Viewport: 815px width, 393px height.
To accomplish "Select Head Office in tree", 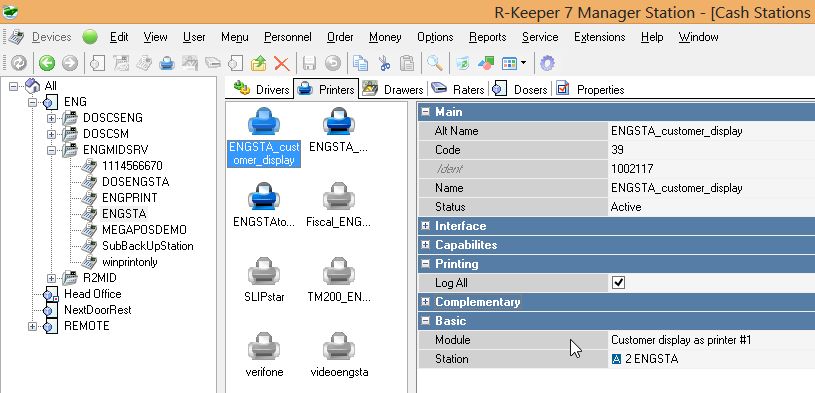I will click(x=93, y=294).
